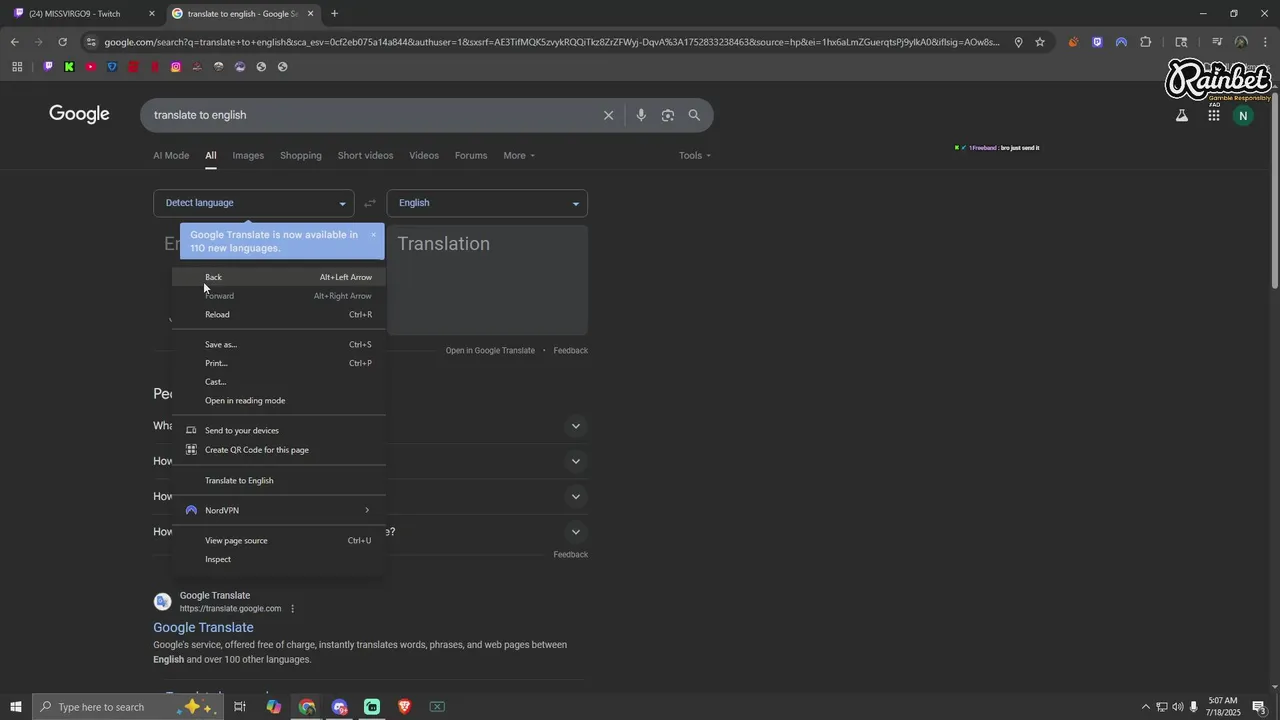Choose Inspect in context menu
The image size is (1280, 720).
[x=279, y=559]
